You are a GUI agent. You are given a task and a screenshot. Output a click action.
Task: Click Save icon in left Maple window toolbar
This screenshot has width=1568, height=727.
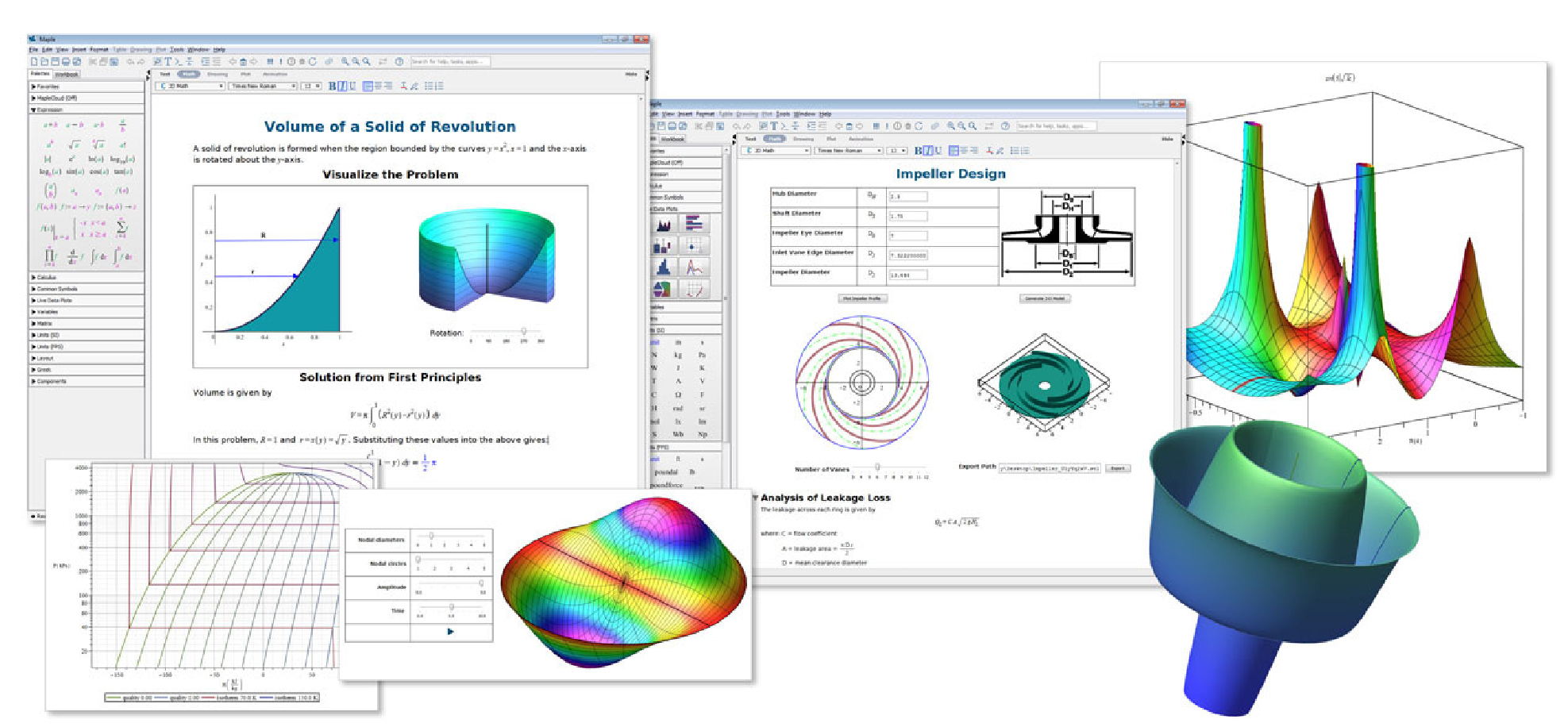(x=56, y=61)
